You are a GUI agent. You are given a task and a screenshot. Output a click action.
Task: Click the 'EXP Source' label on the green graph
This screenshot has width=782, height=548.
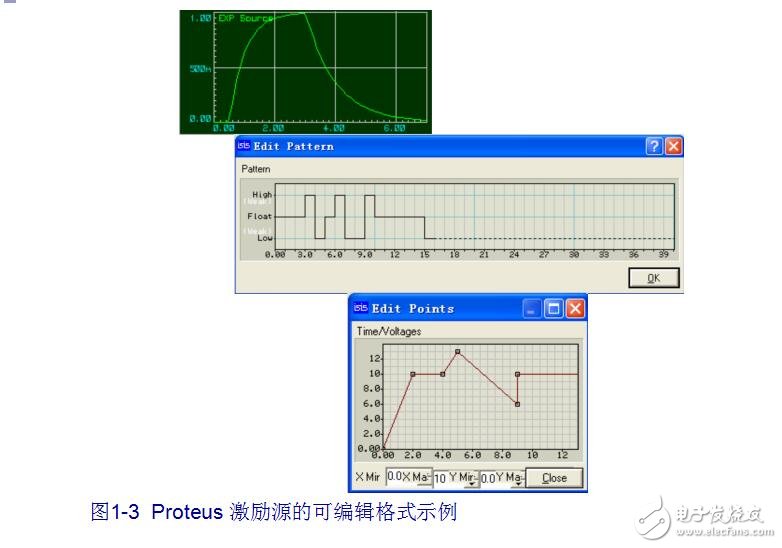tap(245, 18)
